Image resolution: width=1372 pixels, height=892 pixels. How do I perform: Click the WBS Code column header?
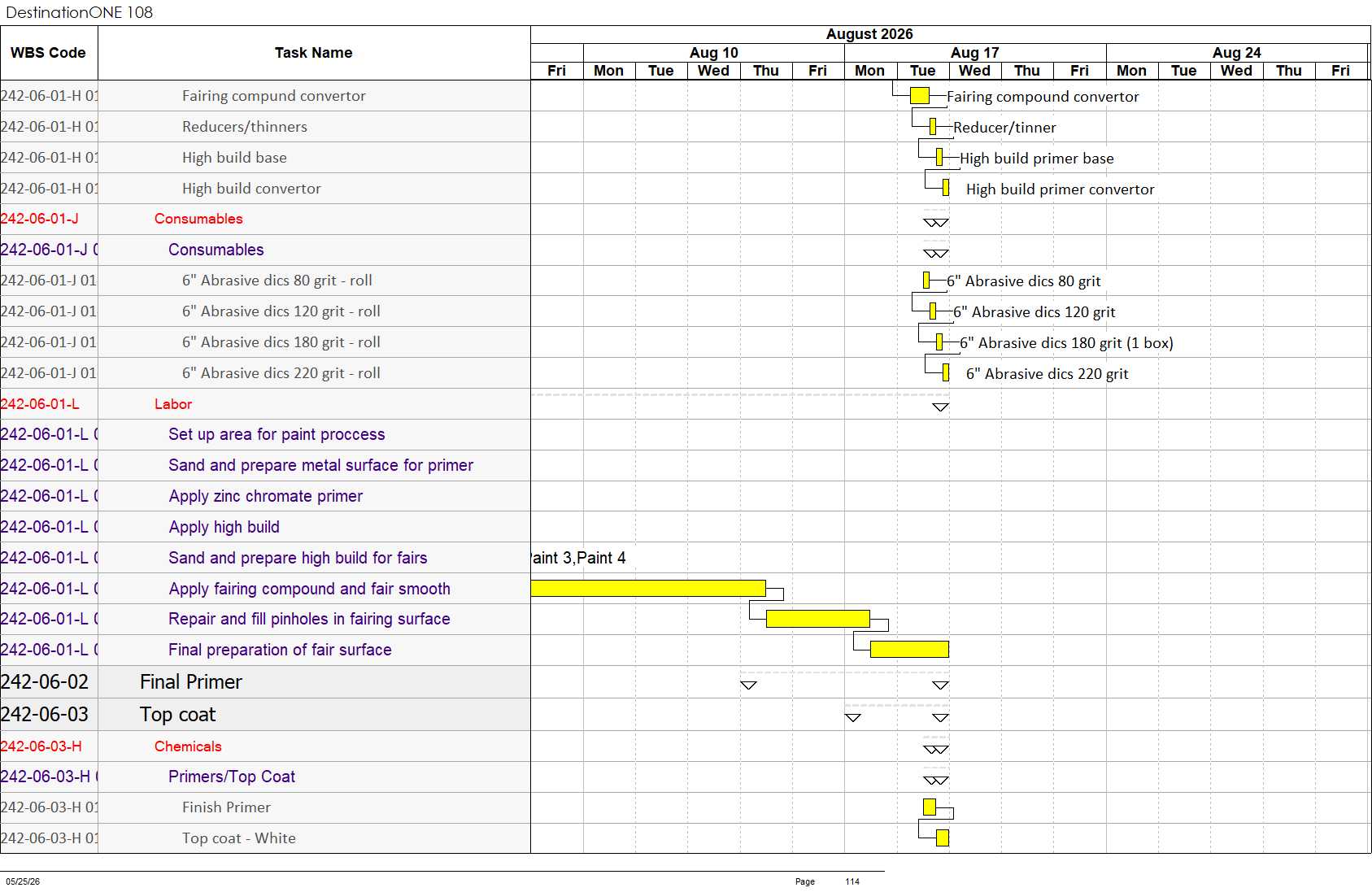tap(49, 53)
